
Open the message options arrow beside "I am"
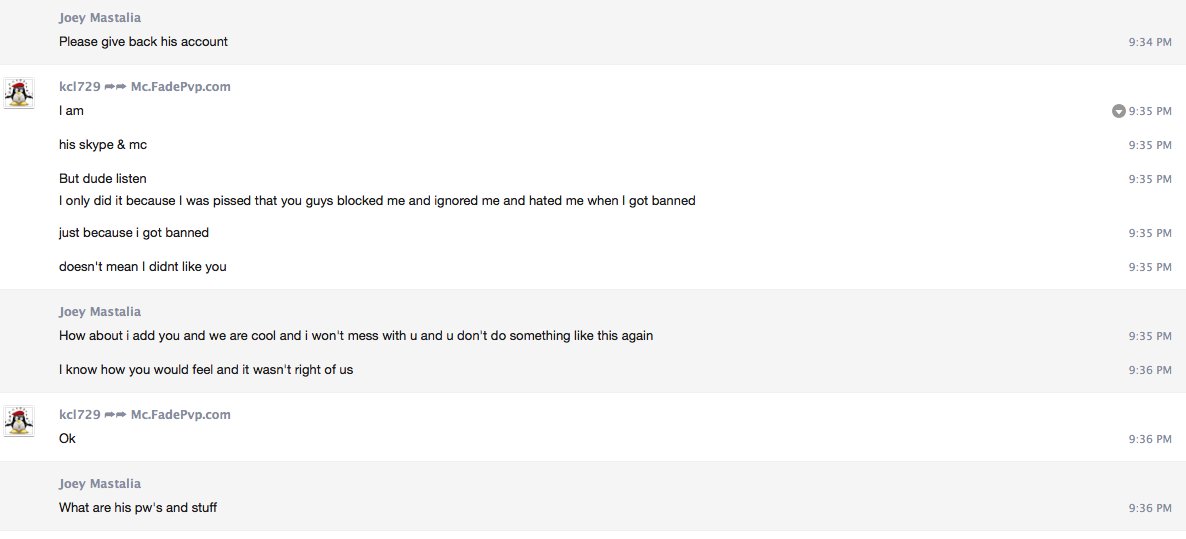click(x=1118, y=111)
